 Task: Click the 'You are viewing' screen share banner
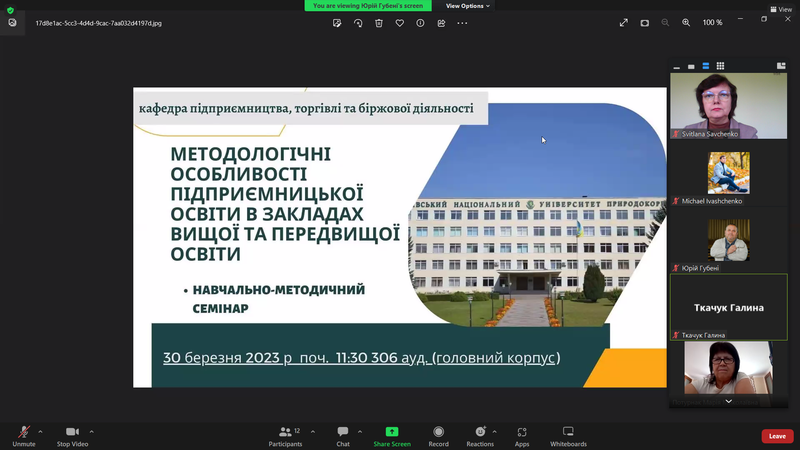click(x=368, y=6)
